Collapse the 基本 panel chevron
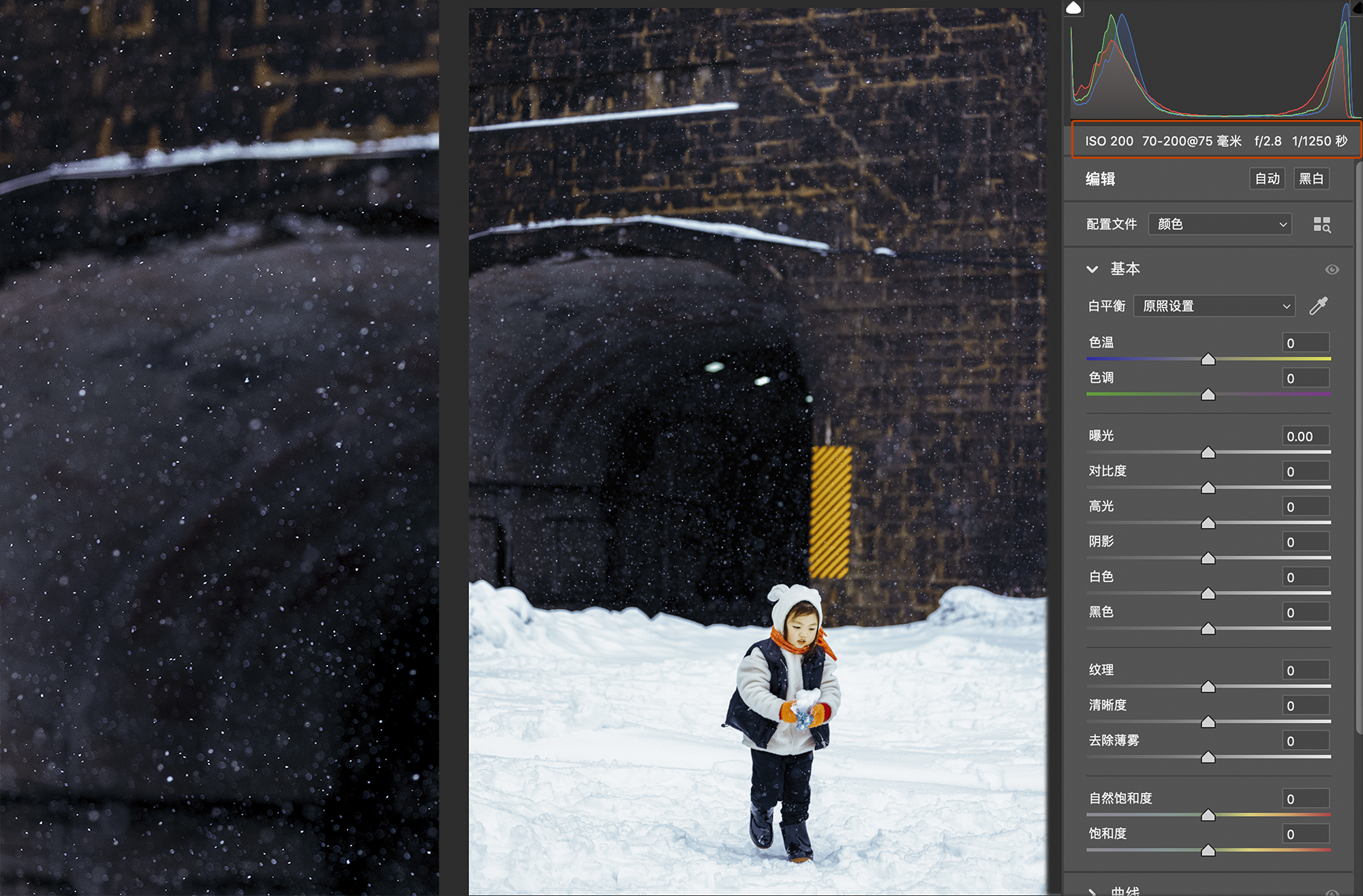This screenshot has height=896, width=1363. click(1092, 269)
